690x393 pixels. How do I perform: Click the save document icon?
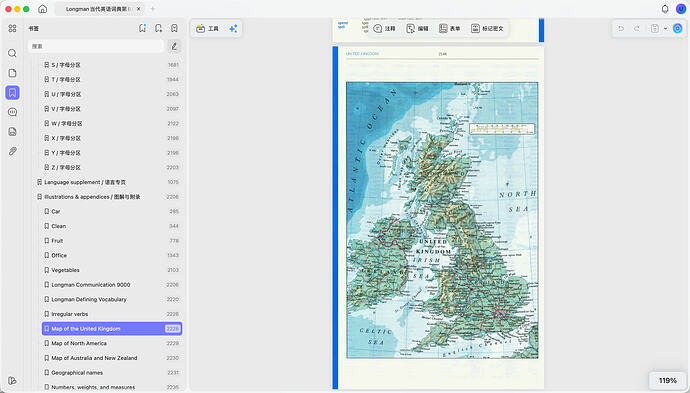tap(655, 29)
